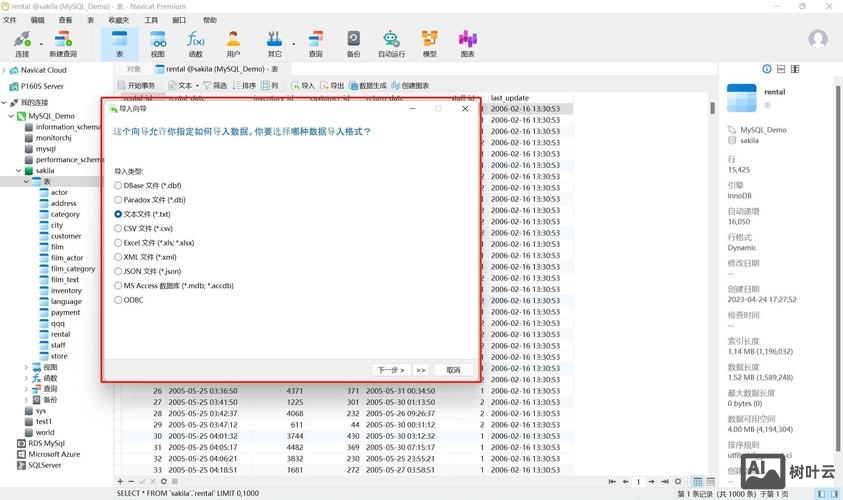Click the 函数 (Function) toolbar icon
The image size is (843, 500).
pos(195,42)
